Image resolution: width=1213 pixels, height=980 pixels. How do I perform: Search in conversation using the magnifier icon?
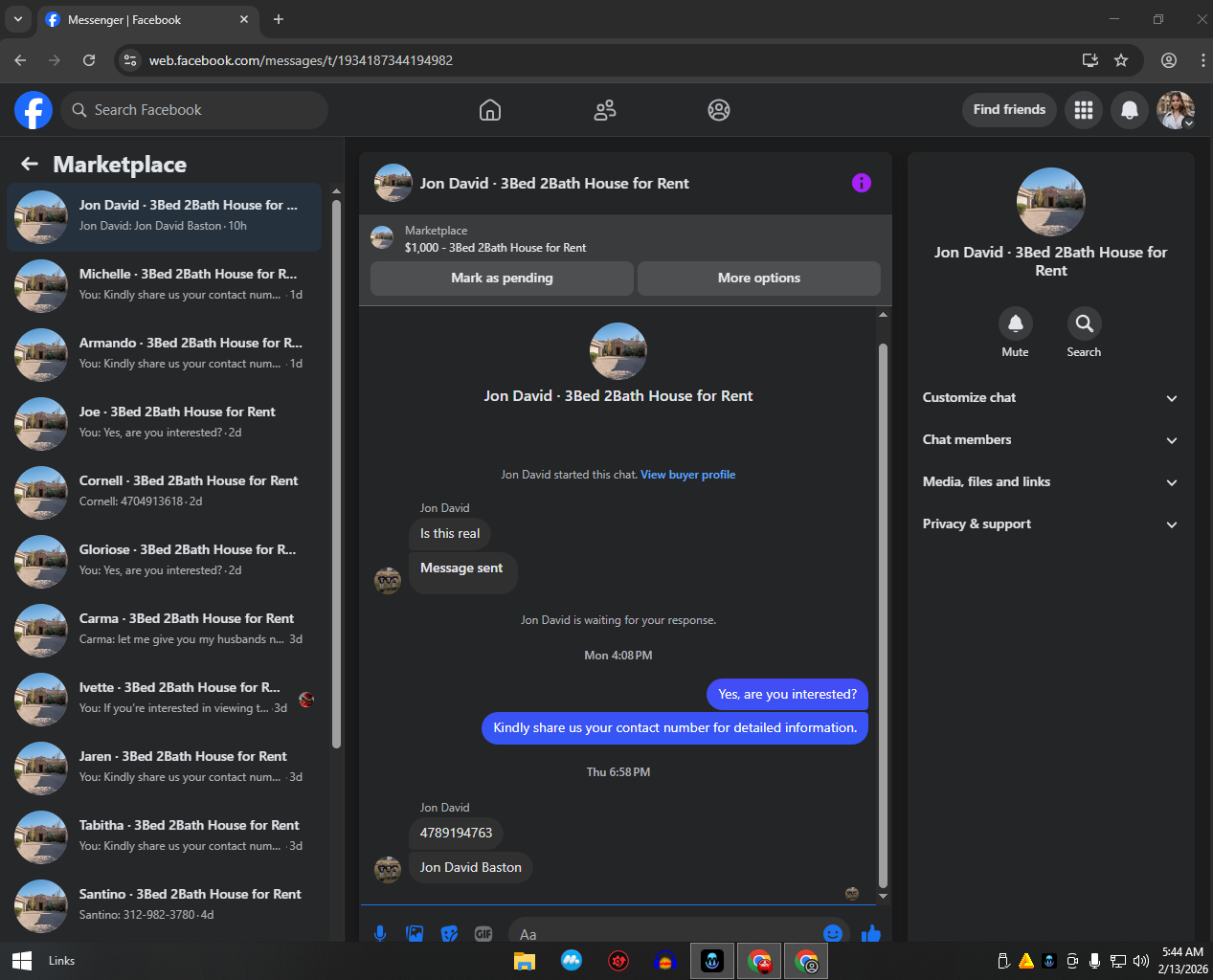point(1084,323)
